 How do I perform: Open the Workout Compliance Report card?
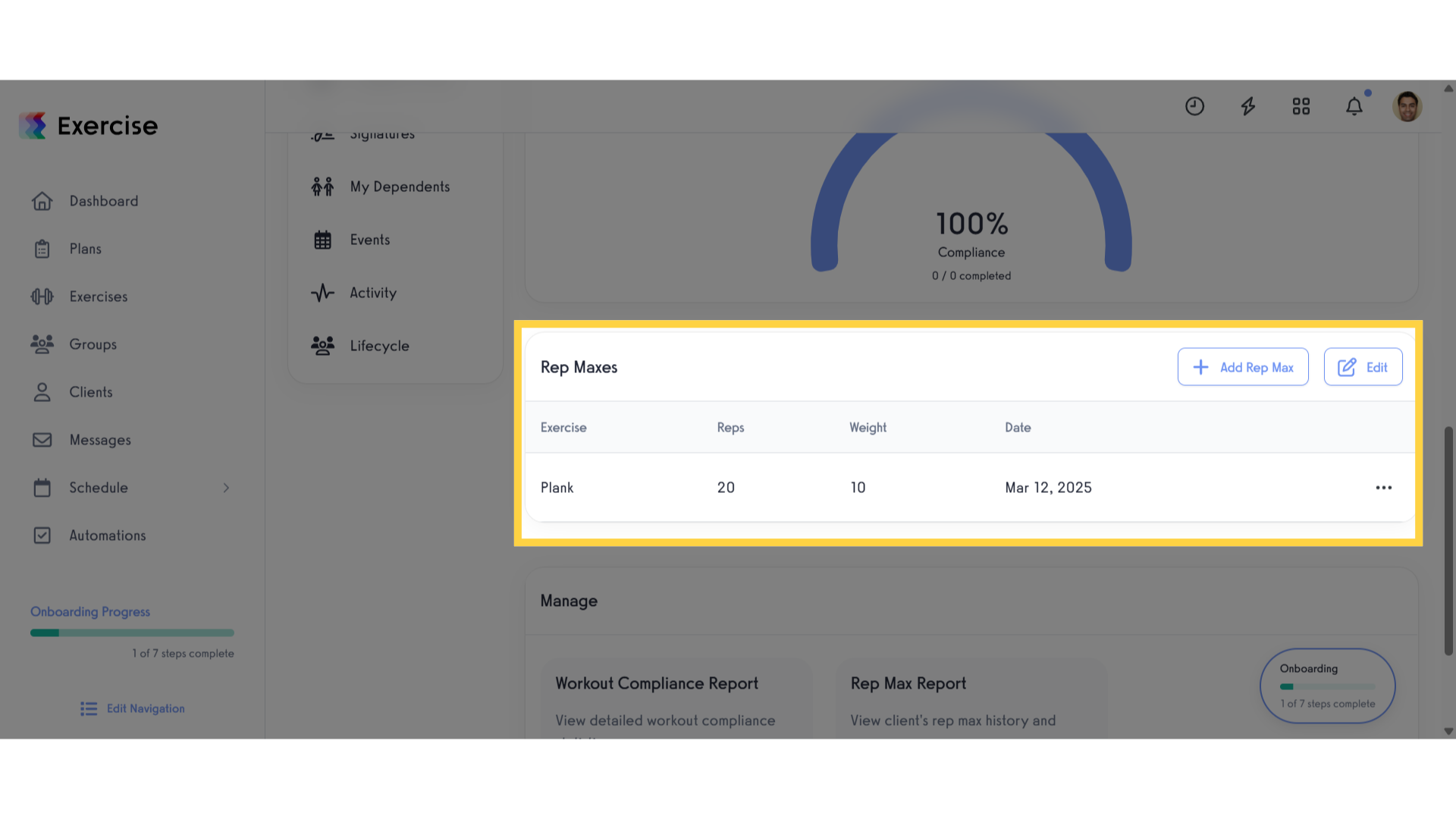(x=676, y=698)
